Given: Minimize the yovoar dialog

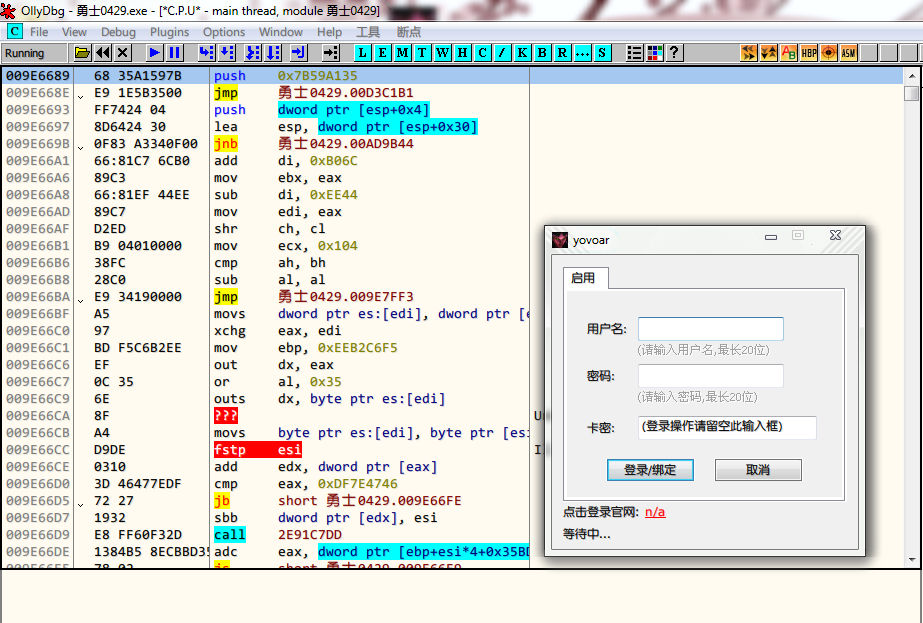Looking at the screenshot, I should click(771, 237).
